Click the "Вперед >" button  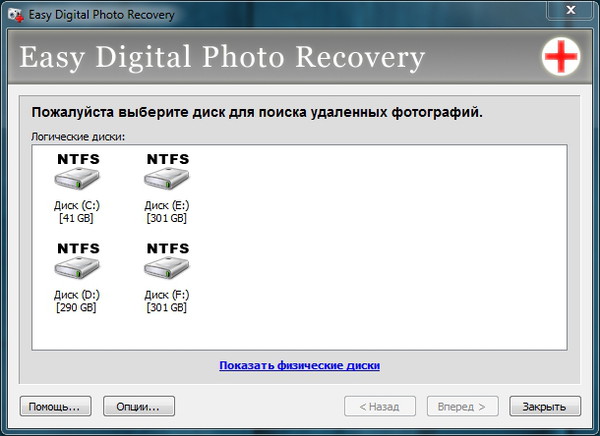(462, 406)
